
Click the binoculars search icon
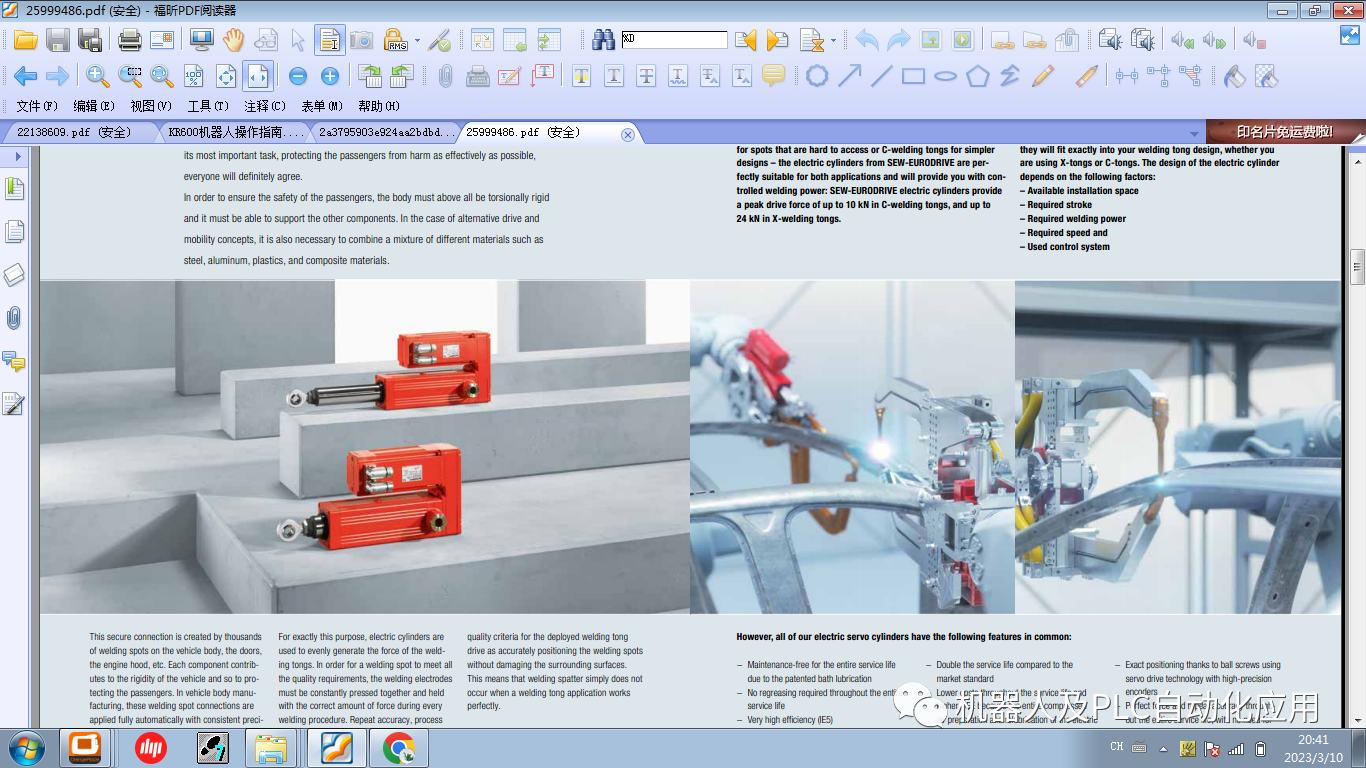click(x=603, y=40)
